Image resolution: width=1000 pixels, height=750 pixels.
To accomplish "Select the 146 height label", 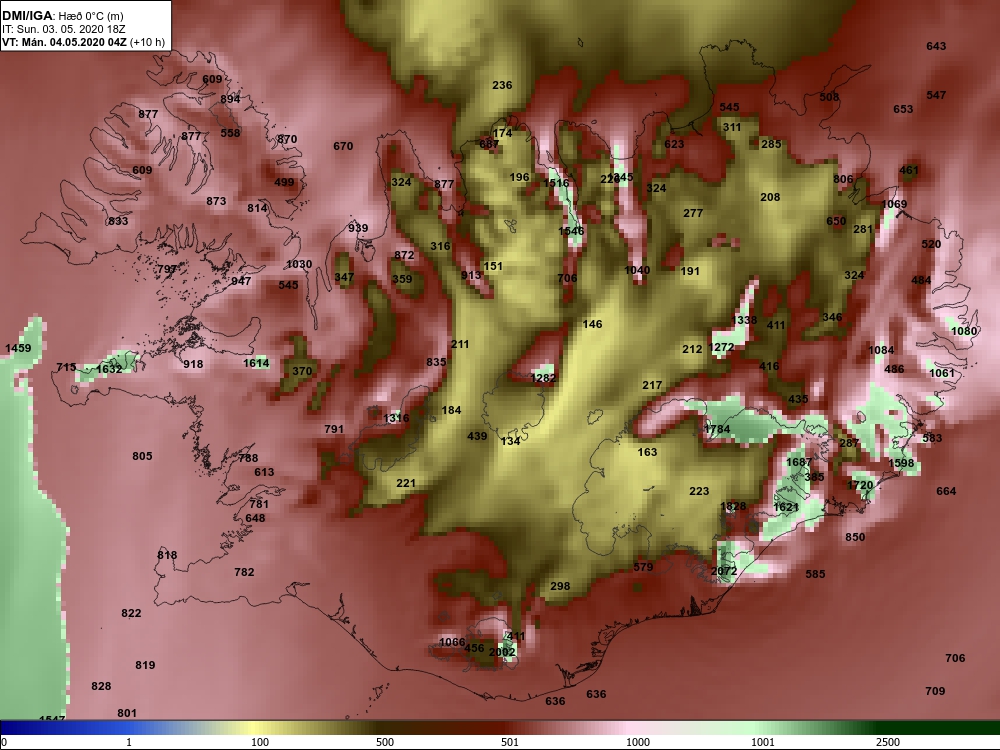I will point(592,324).
